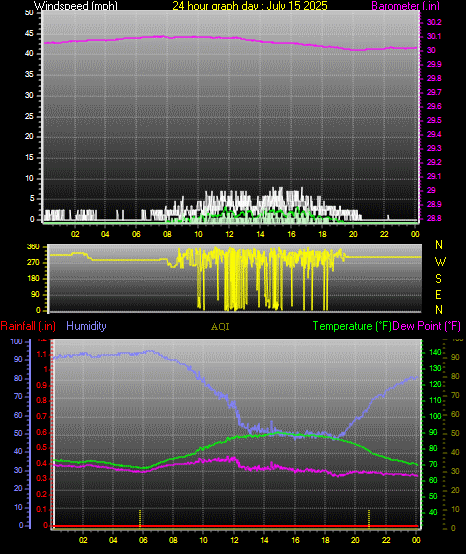Click the 60 value on blue humidity axis
Image resolution: width=466 pixels, height=554 pixels.
coord(18,415)
